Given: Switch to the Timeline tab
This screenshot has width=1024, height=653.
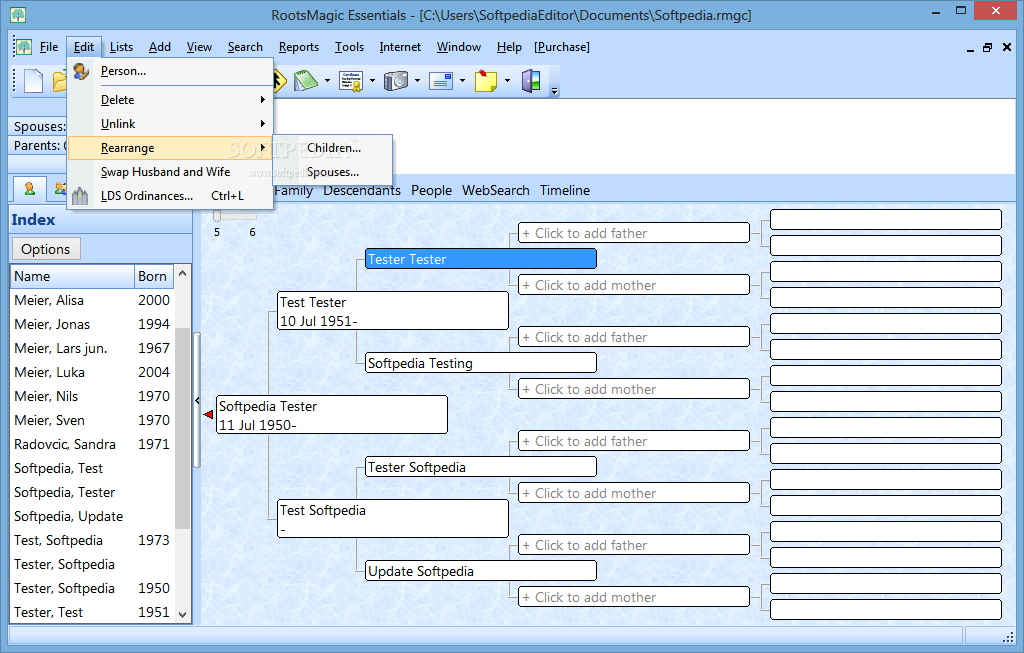Looking at the screenshot, I should (x=565, y=191).
